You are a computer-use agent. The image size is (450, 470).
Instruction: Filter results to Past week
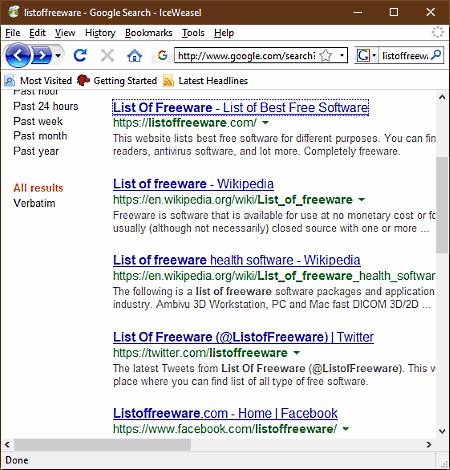pyautogui.click(x=38, y=121)
